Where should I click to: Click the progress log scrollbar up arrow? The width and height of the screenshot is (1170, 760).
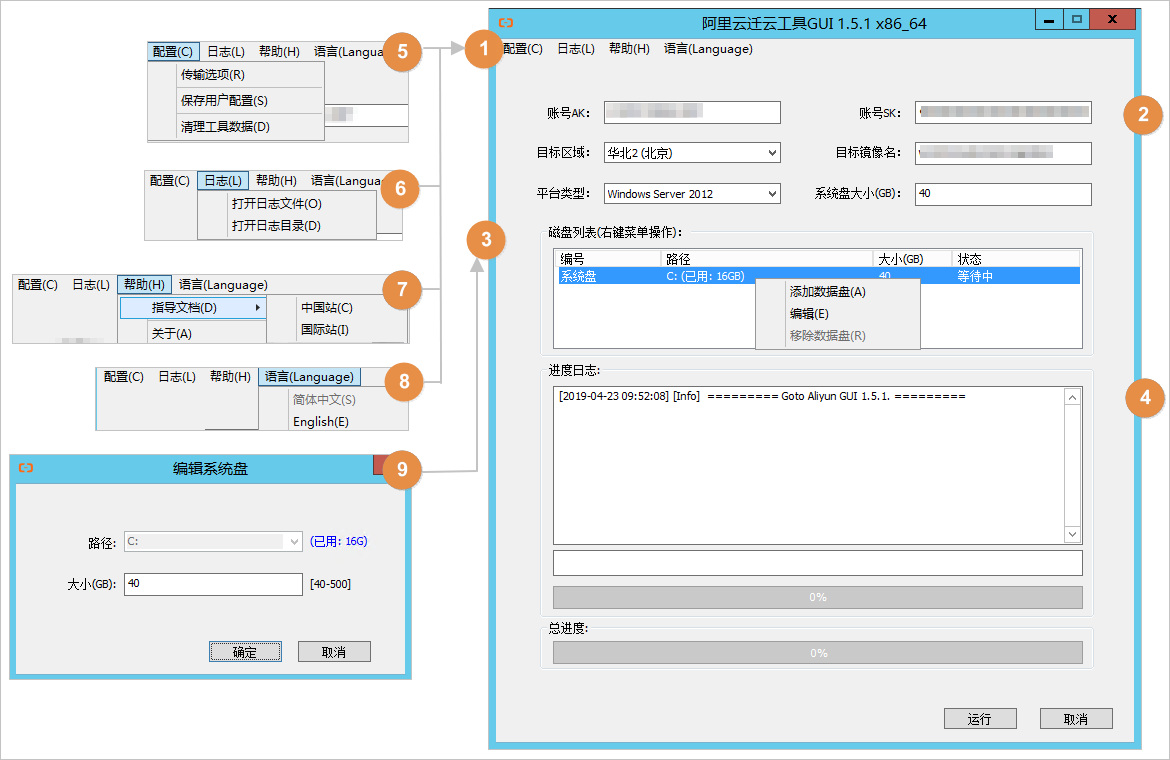pos(1072,398)
